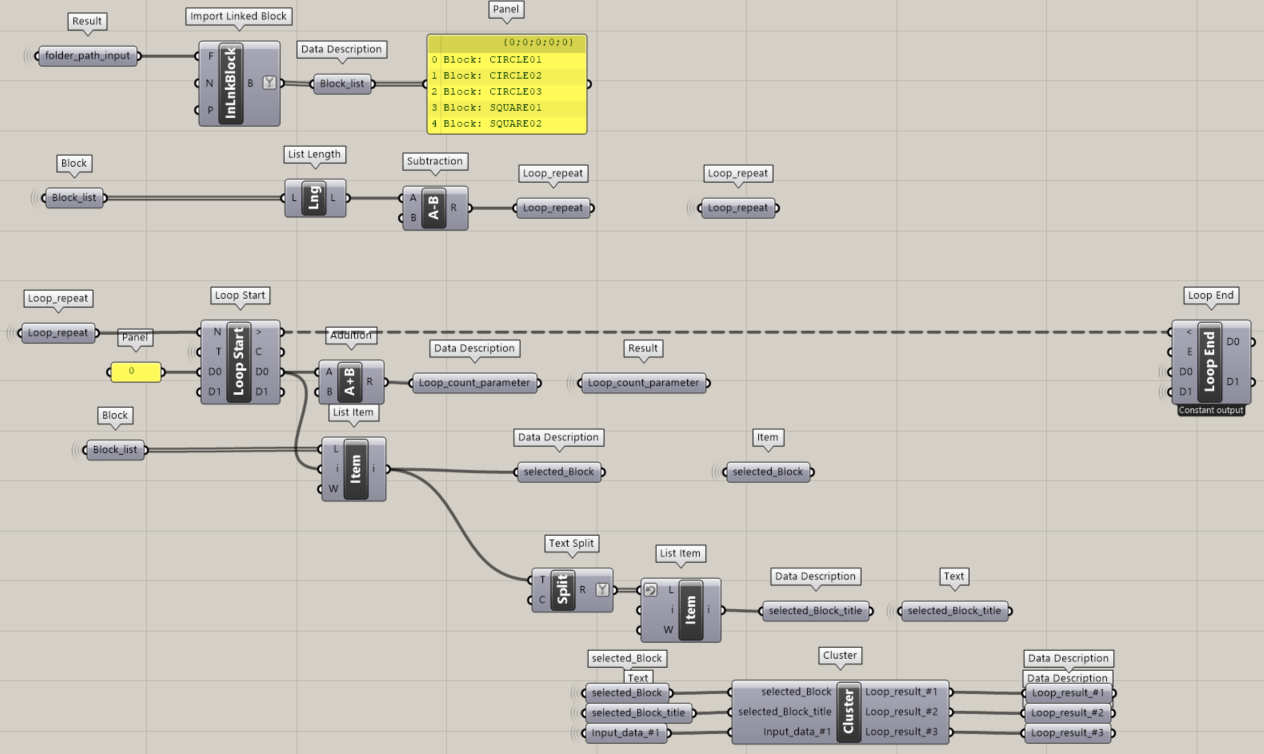Click the flatten icon on InLnkBlock B output
Viewport: 1264px width, 754px height.
click(268, 84)
